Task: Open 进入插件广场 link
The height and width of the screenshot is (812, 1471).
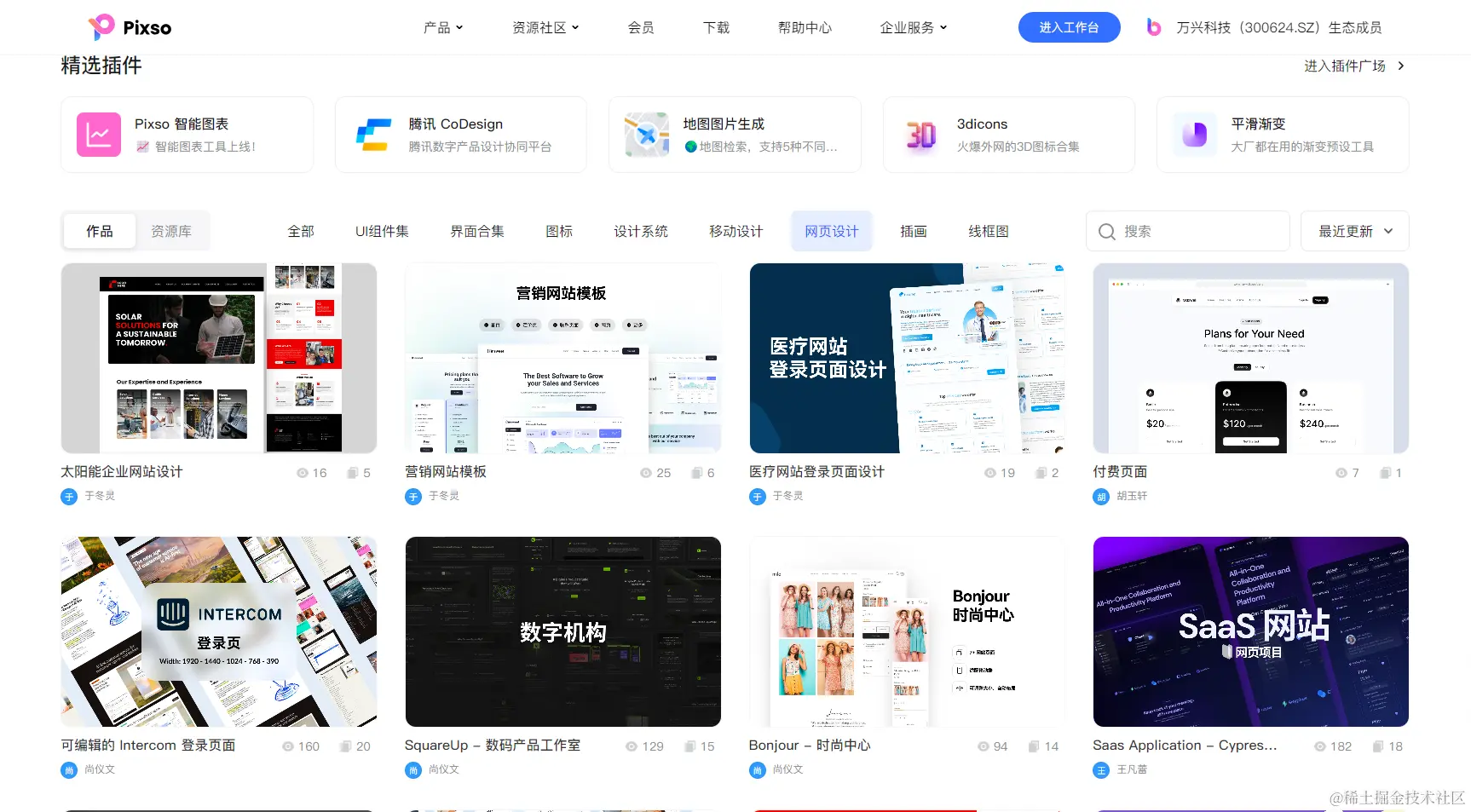Action: [x=1347, y=66]
